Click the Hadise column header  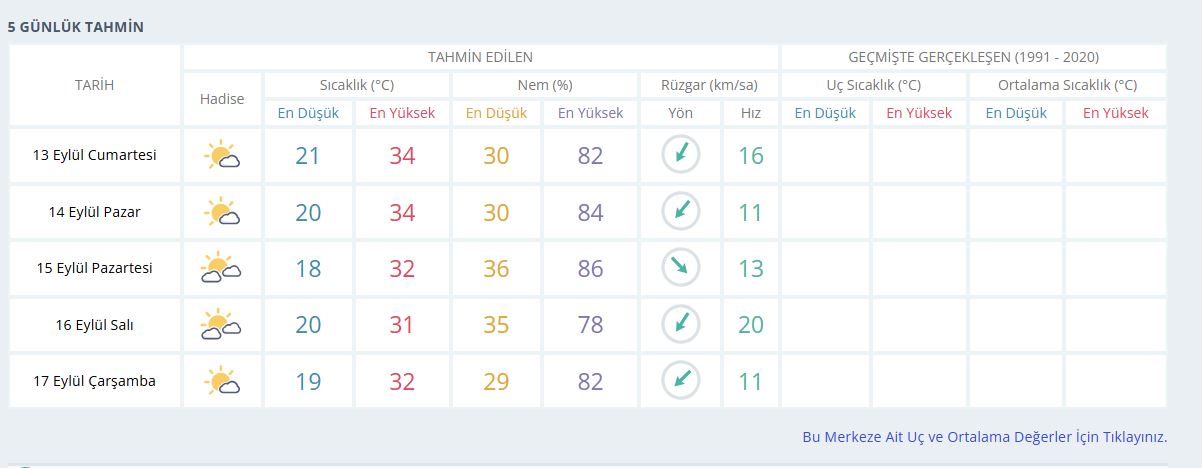[222, 99]
